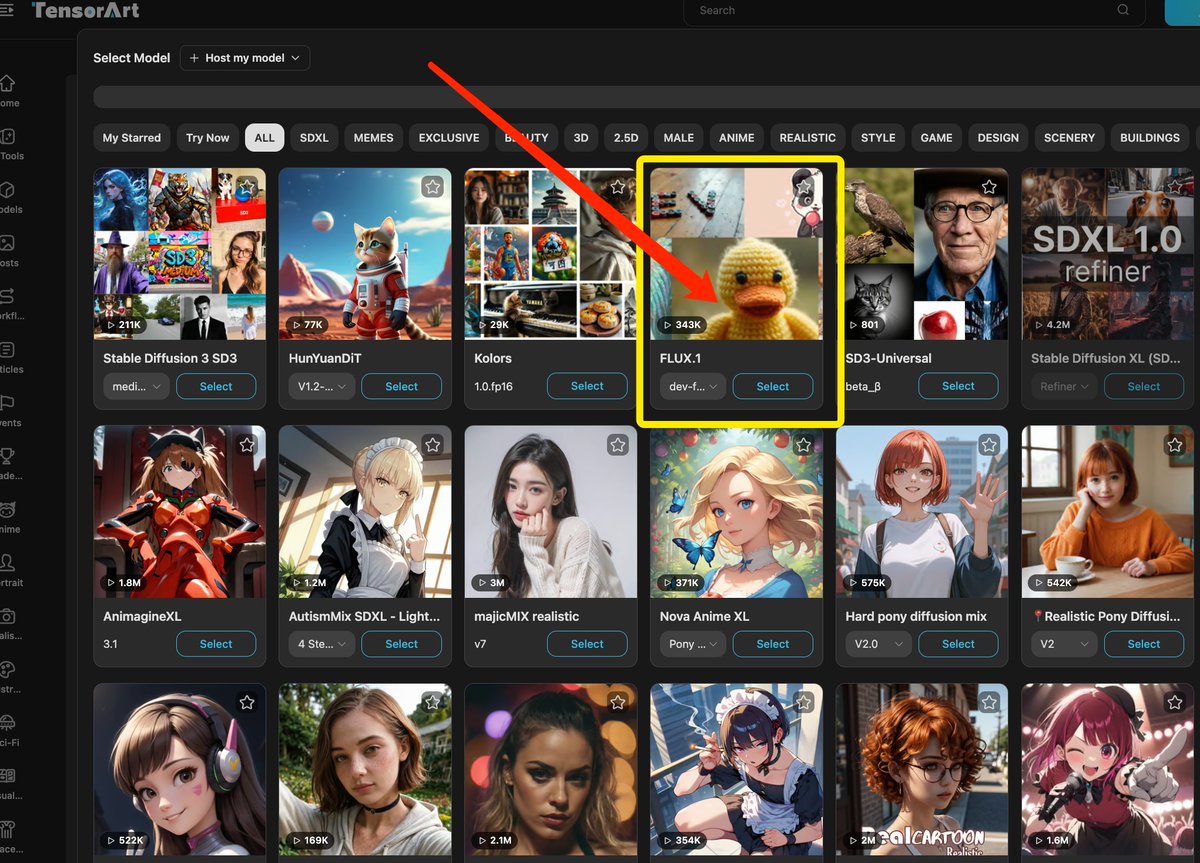Click Select for Kolors

click(587, 386)
